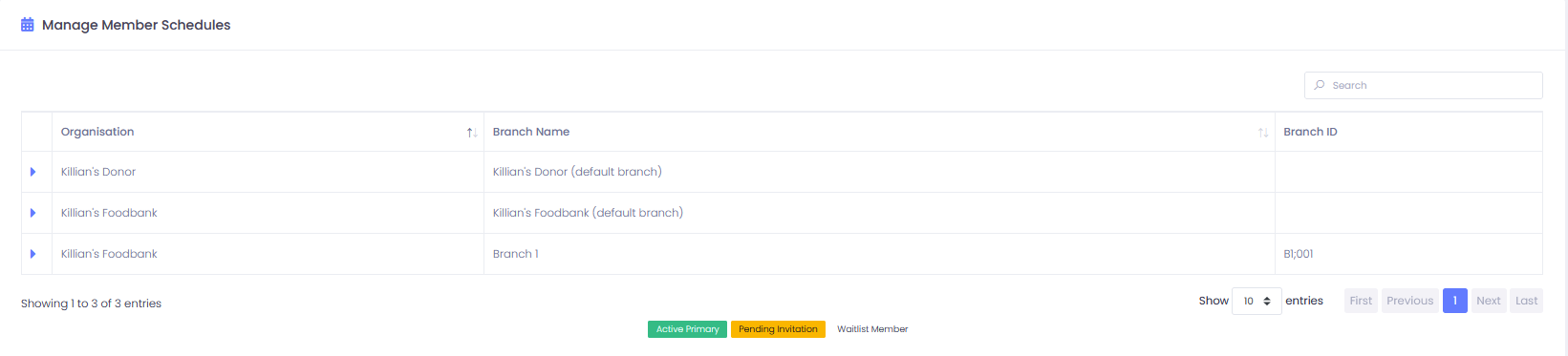Click the Killian's Donor (default branch) cell
This screenshot has width=1568, height=356.
577,172
